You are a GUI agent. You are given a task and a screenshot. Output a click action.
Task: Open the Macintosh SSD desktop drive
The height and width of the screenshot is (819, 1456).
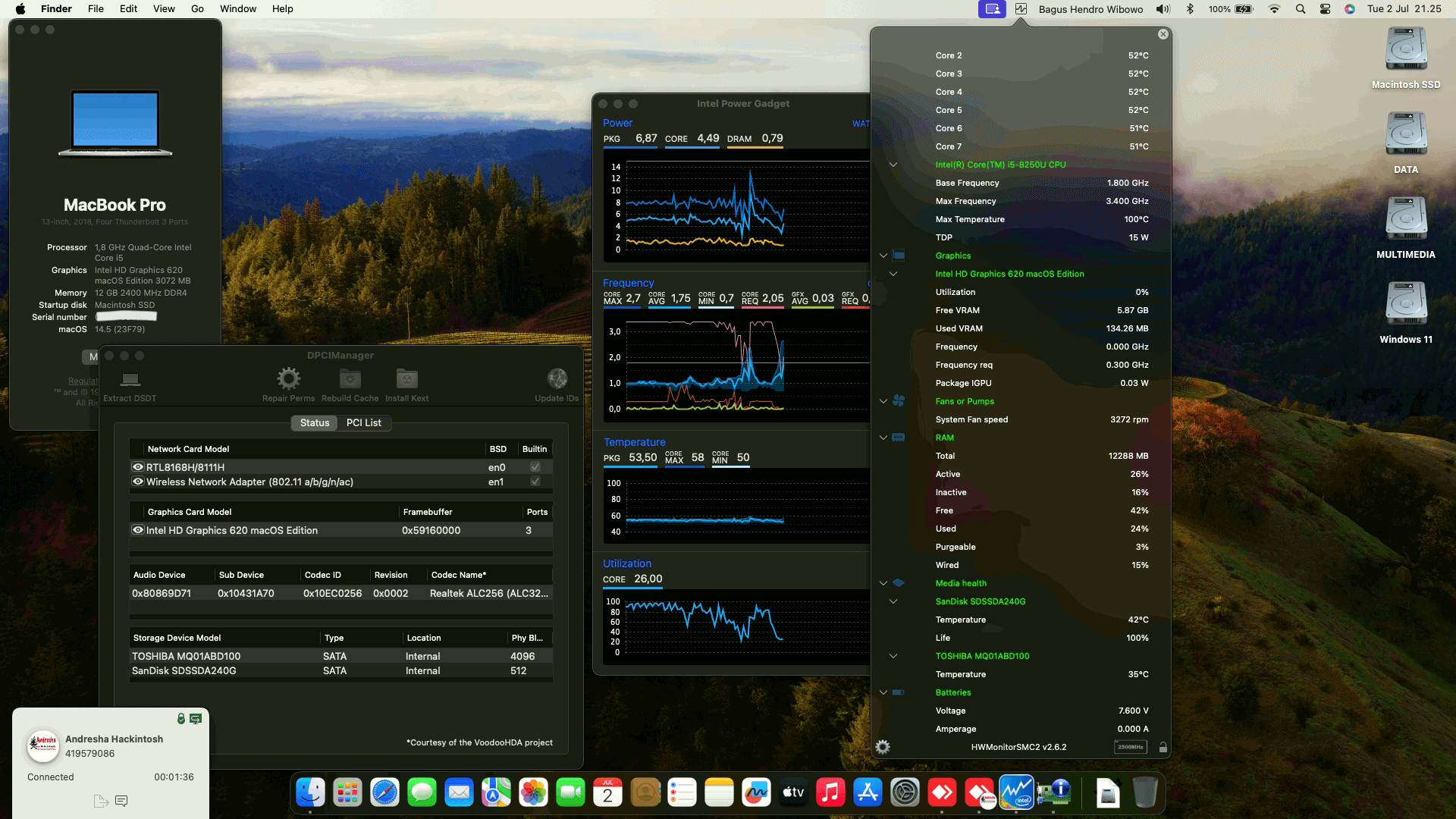1406,58
